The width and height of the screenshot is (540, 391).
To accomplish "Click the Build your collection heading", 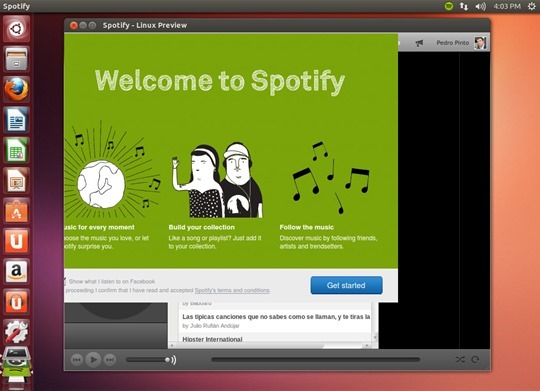I will tap(201, 227).
